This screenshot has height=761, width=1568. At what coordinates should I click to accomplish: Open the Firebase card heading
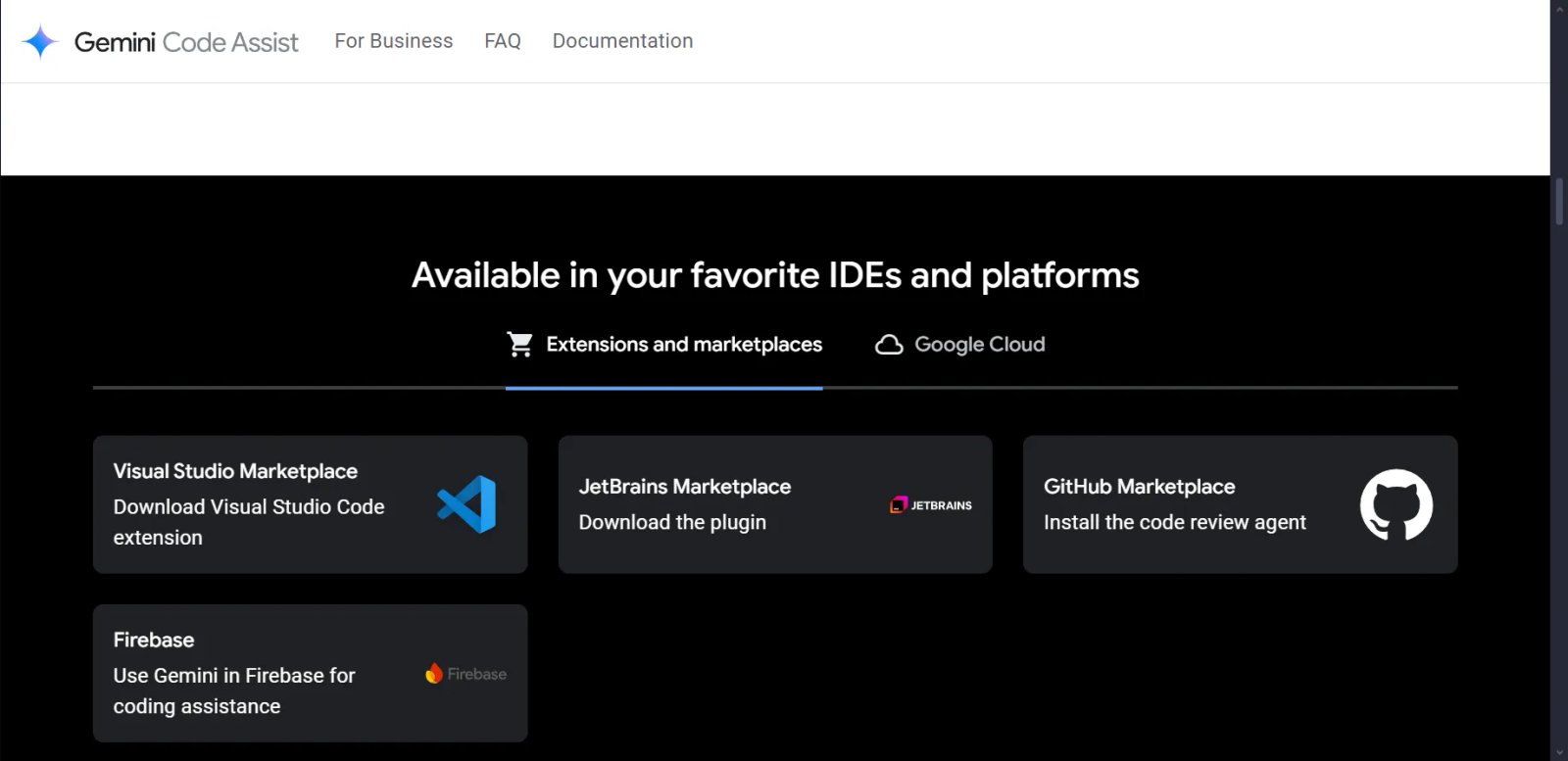(x=154, y=640)
